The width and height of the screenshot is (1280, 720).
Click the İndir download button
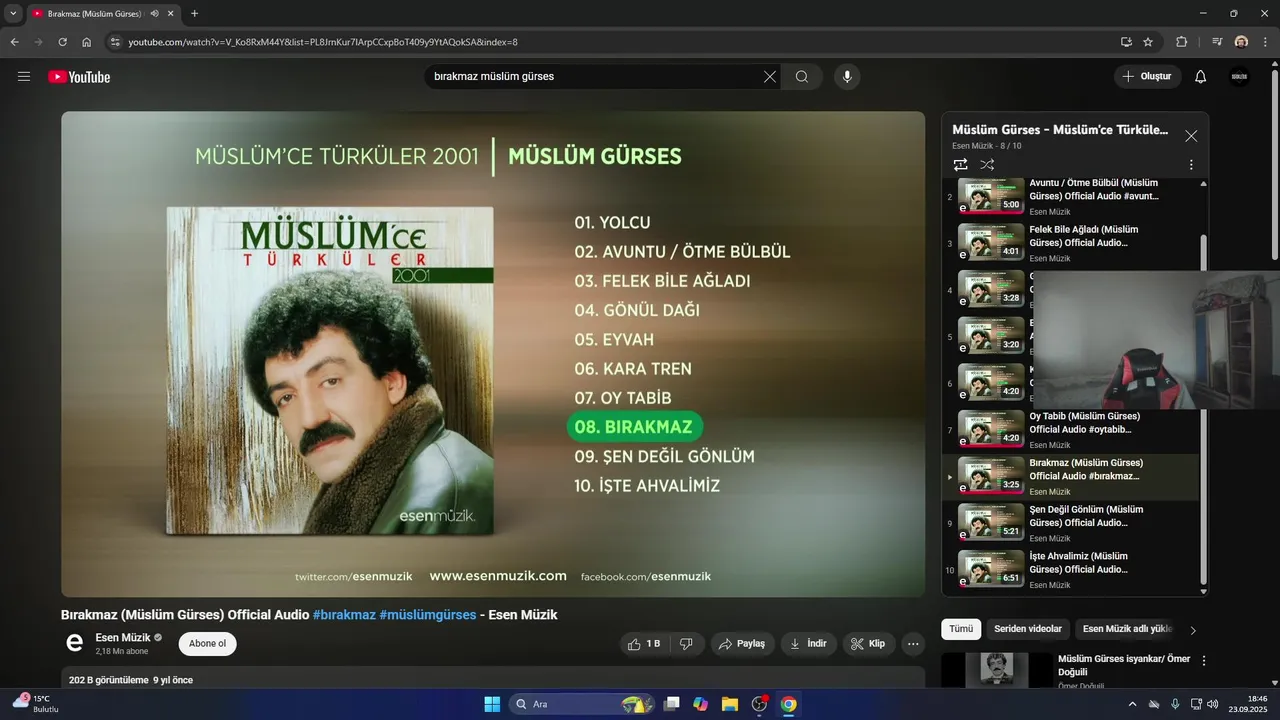[808, 644]
